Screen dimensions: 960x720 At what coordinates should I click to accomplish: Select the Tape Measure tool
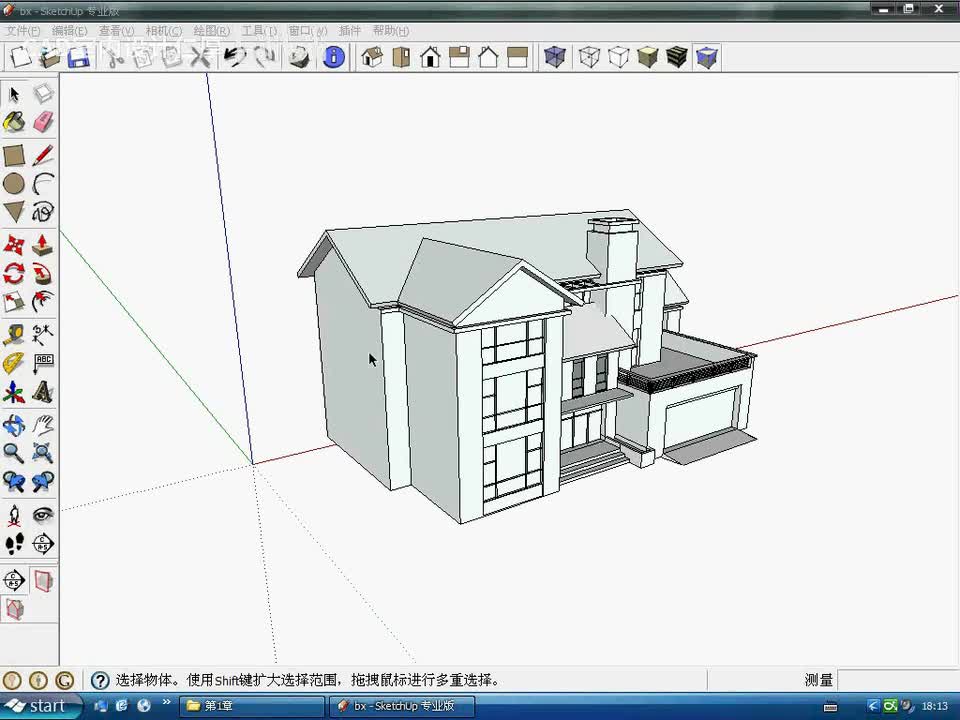(14, 334)
